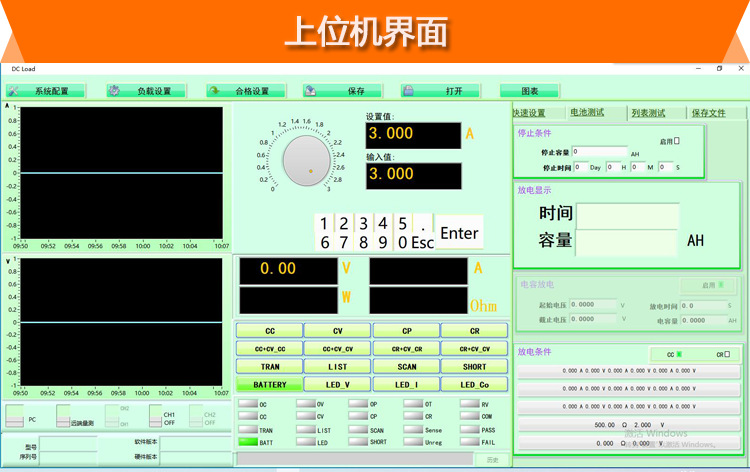This screenshot has width=750, height=472.
Task: Click the 保存 save toolbar button
Action: [x=342, y=91]
